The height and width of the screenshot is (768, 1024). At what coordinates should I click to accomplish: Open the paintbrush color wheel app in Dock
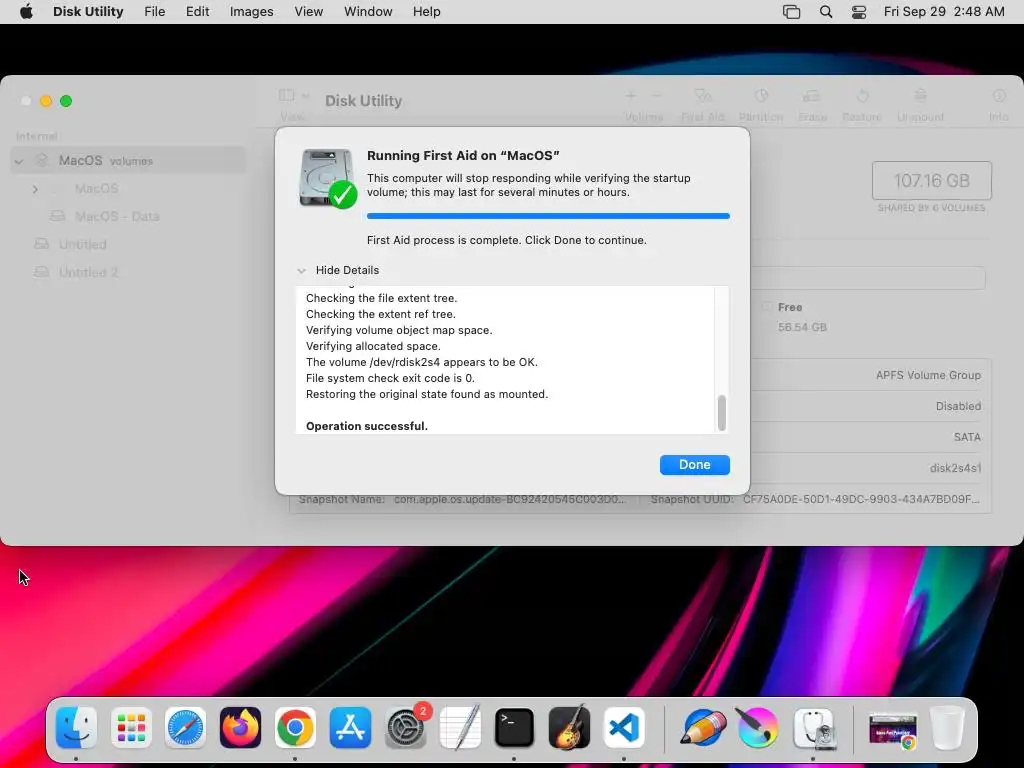click(x=758, y=728)
